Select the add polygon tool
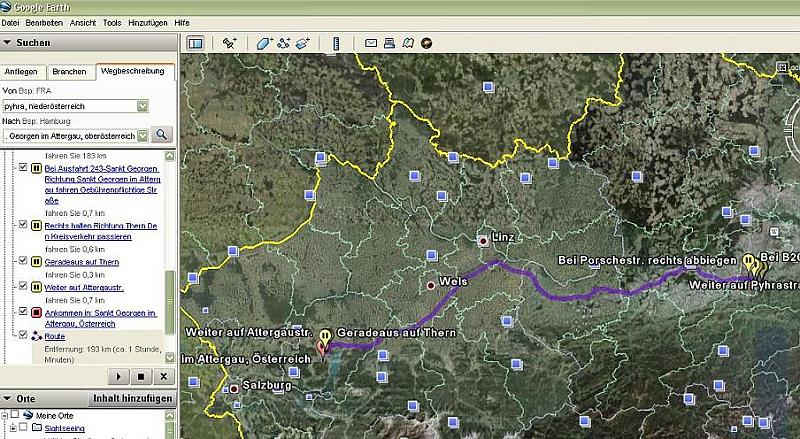Screen dimensions: 800x439 [x=264, y=43]
